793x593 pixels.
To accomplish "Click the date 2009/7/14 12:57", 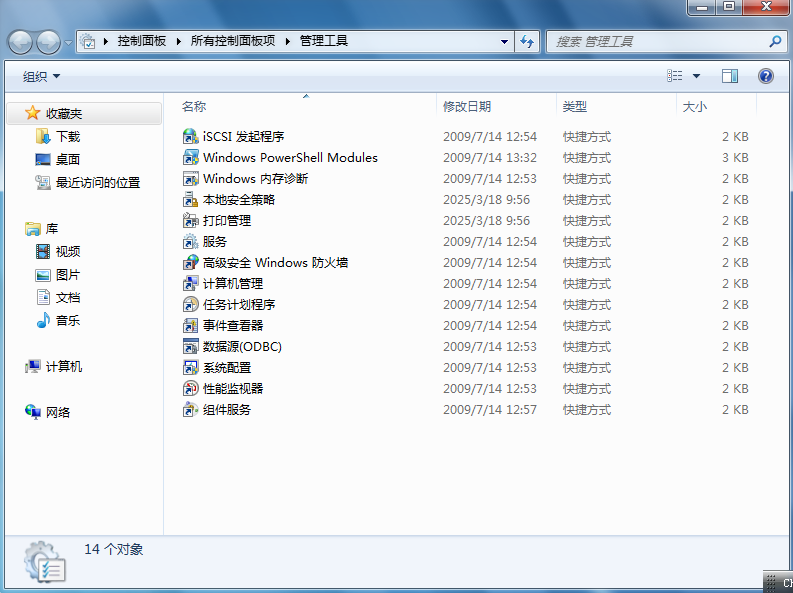I will tap(490, 409).
